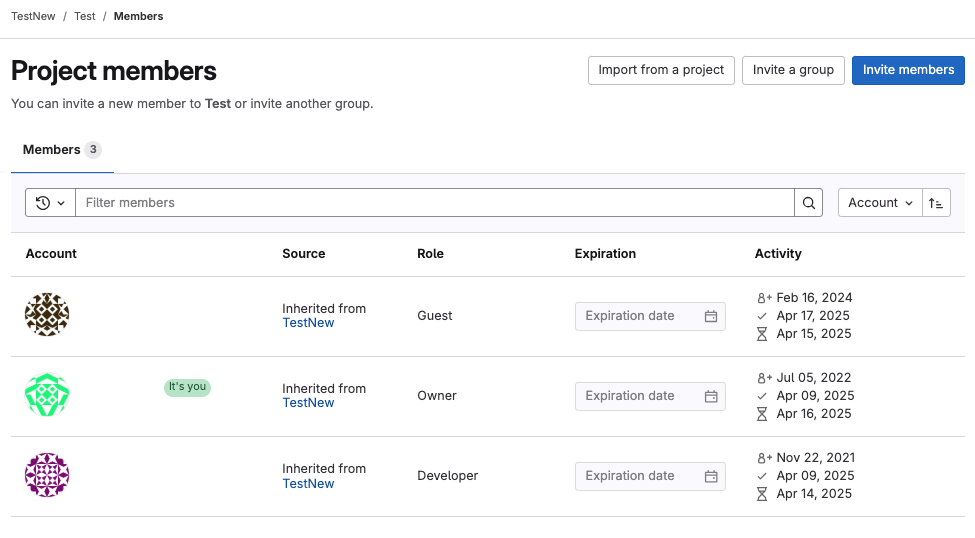Image resolution: width=975 pixels, height=538 pixels.
Task: Go to TestNew in the breadcrumb
Action: point(33,16)
